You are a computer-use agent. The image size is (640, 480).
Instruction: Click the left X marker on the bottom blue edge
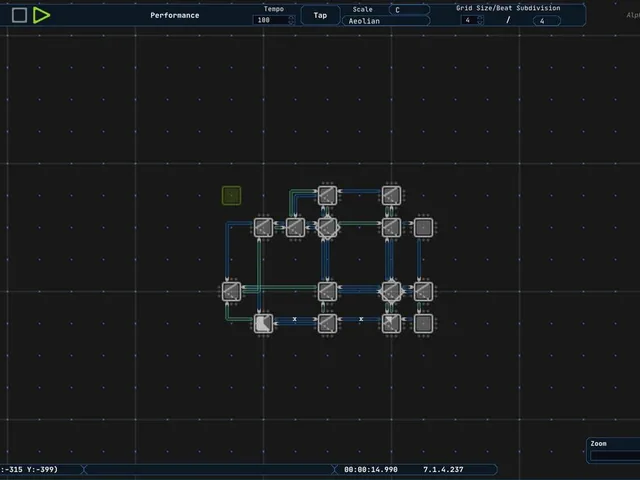click(x=294, y=319)
